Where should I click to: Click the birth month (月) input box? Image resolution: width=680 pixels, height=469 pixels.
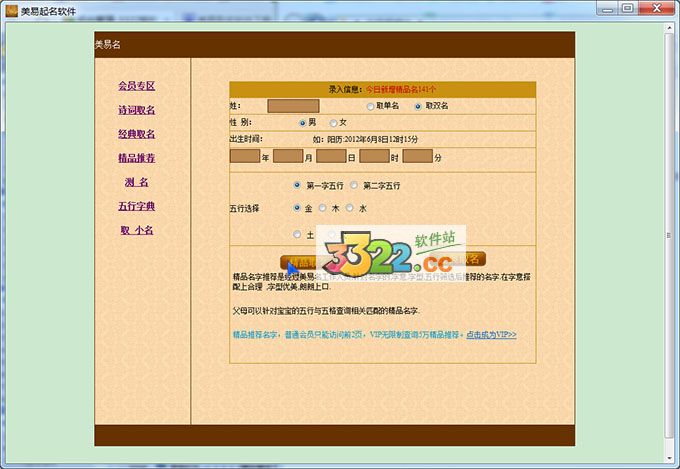point(288,156)
